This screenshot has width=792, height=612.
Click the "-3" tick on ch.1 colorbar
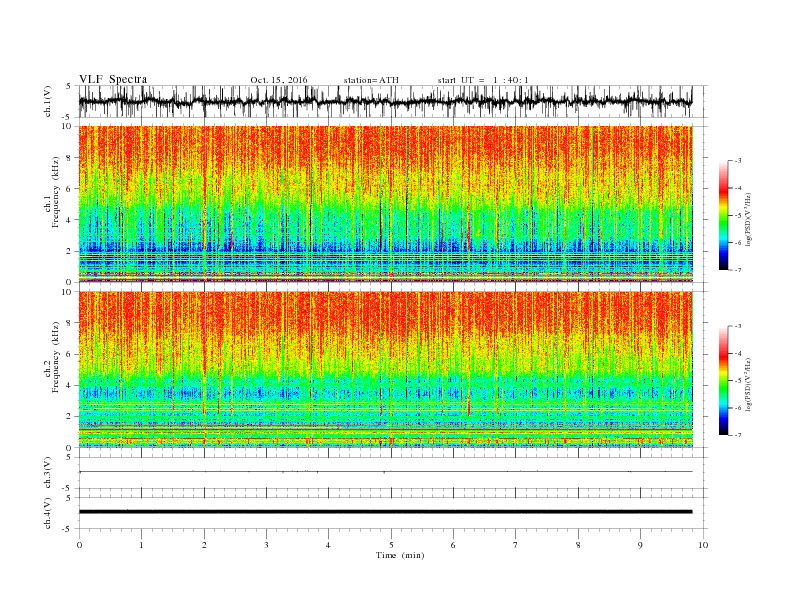(738, 161)
